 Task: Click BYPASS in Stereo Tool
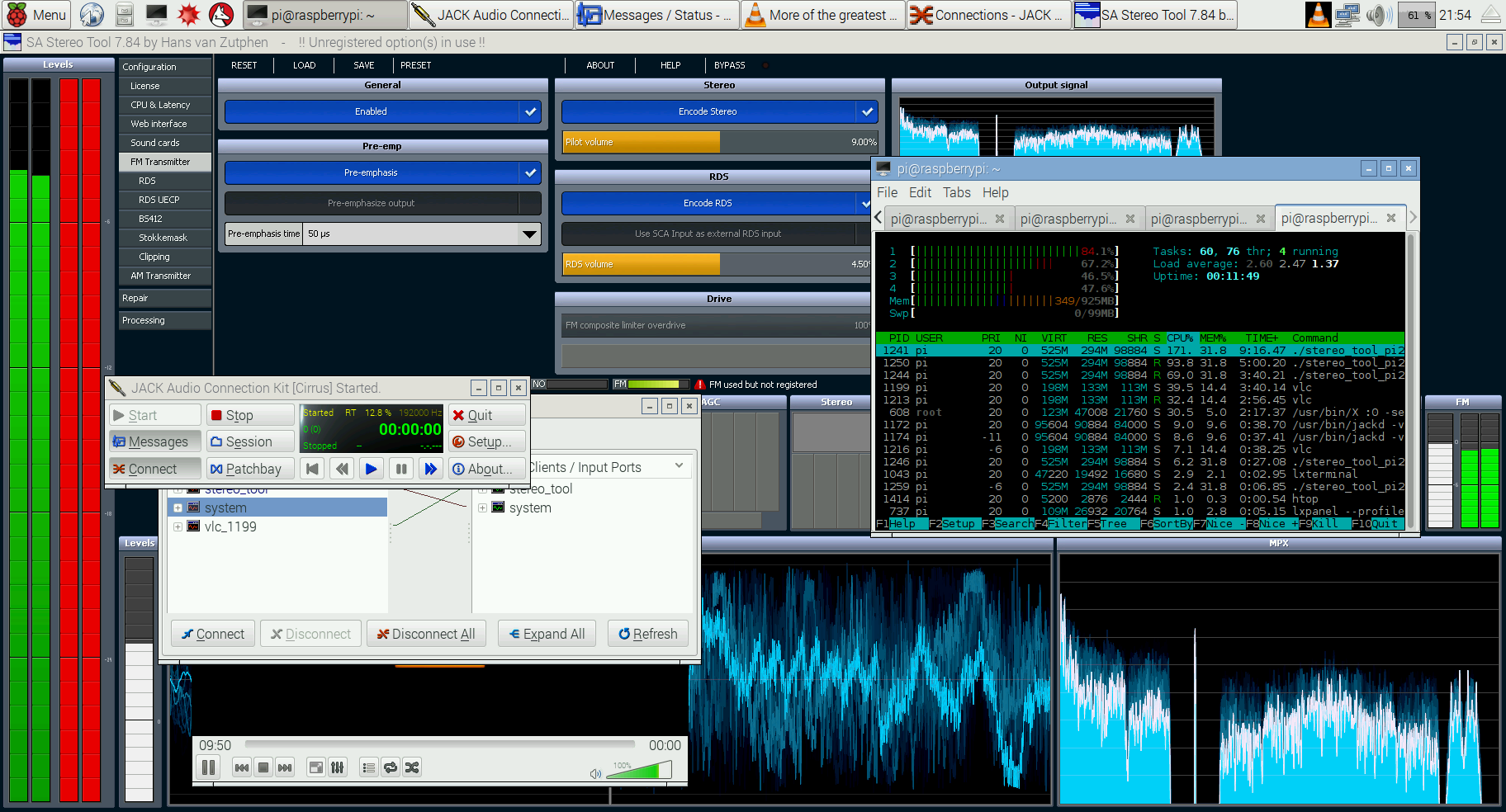click(x=729, y=65)
